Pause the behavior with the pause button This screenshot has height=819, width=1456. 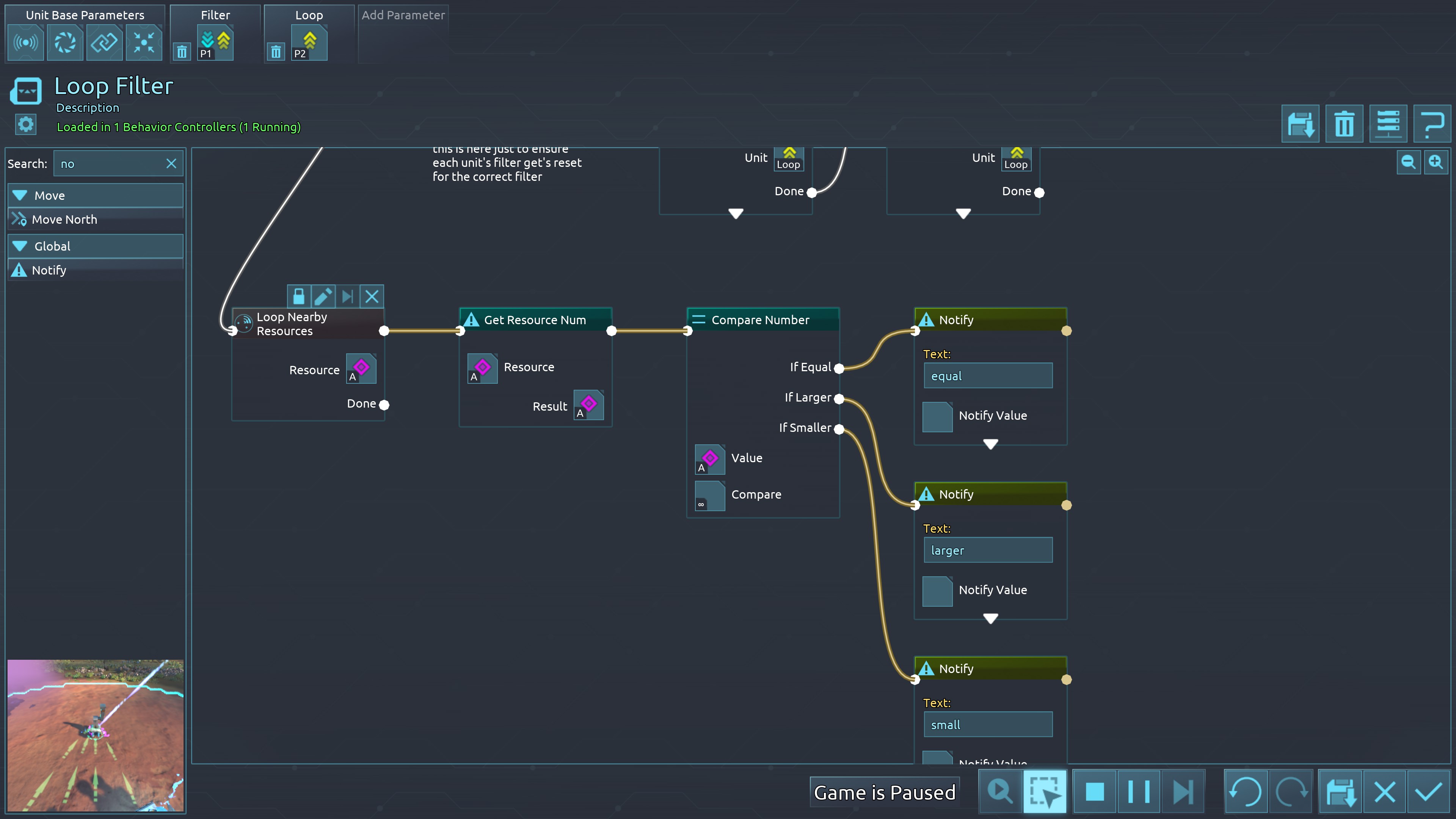click(x=1138, y=791)
